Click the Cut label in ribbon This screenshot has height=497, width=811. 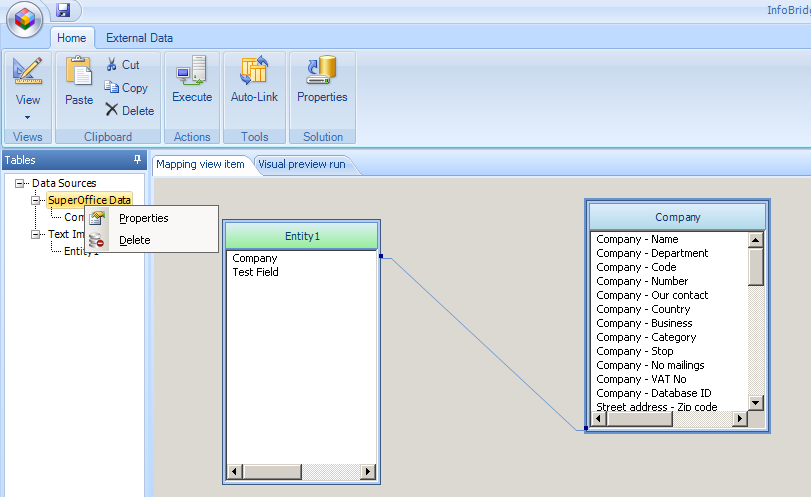130,65
